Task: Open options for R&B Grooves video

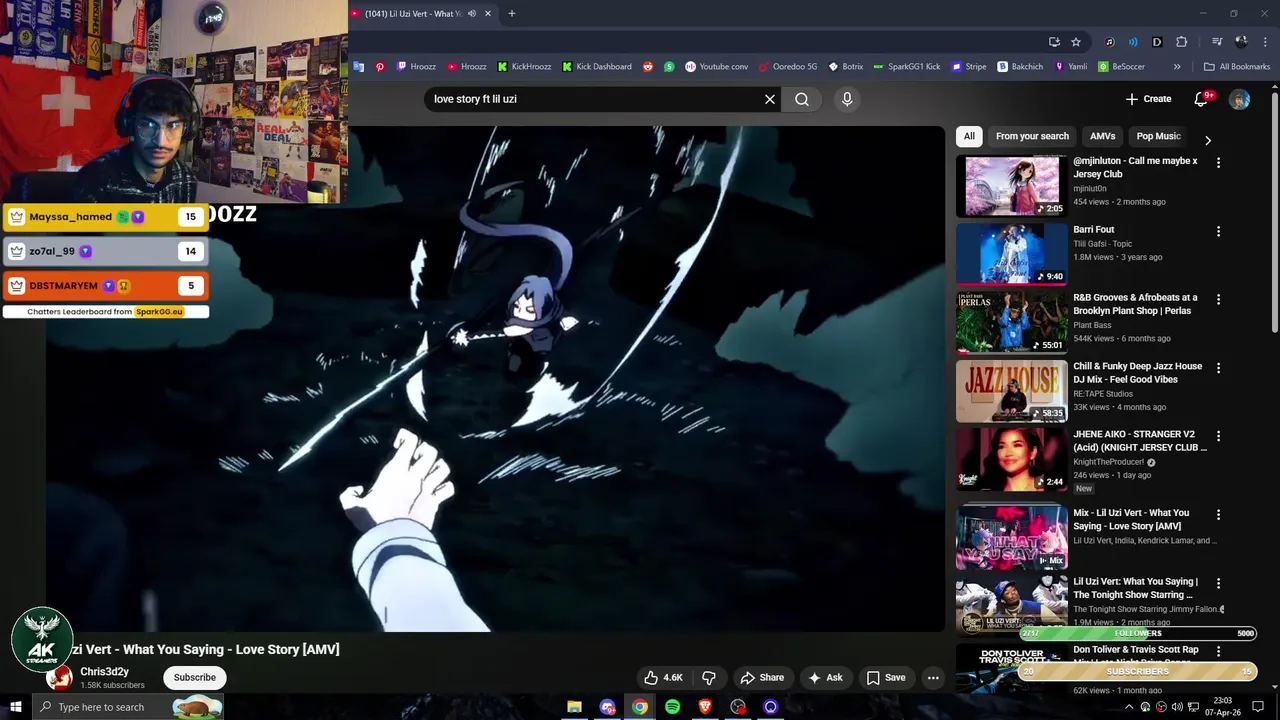Action: coord(1218,299)
